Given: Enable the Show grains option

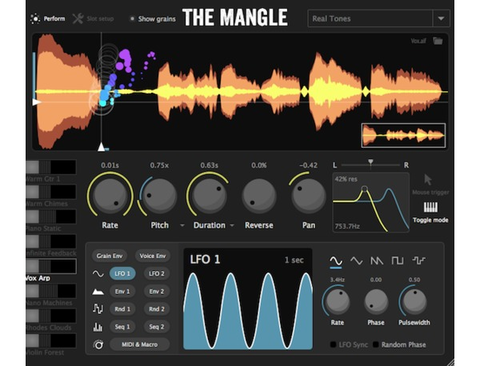Looking at the screenshot, I should coord(132,19).
